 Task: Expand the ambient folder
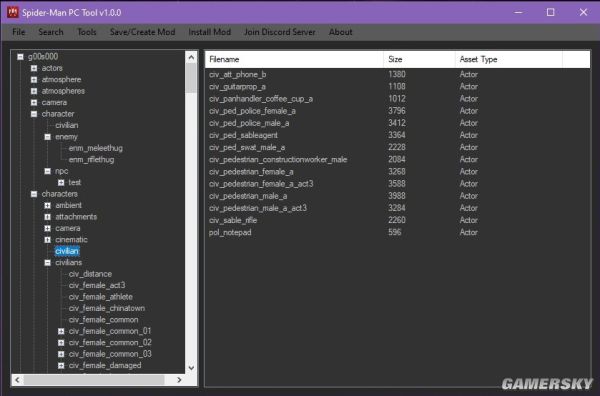[x=47, y=205]
